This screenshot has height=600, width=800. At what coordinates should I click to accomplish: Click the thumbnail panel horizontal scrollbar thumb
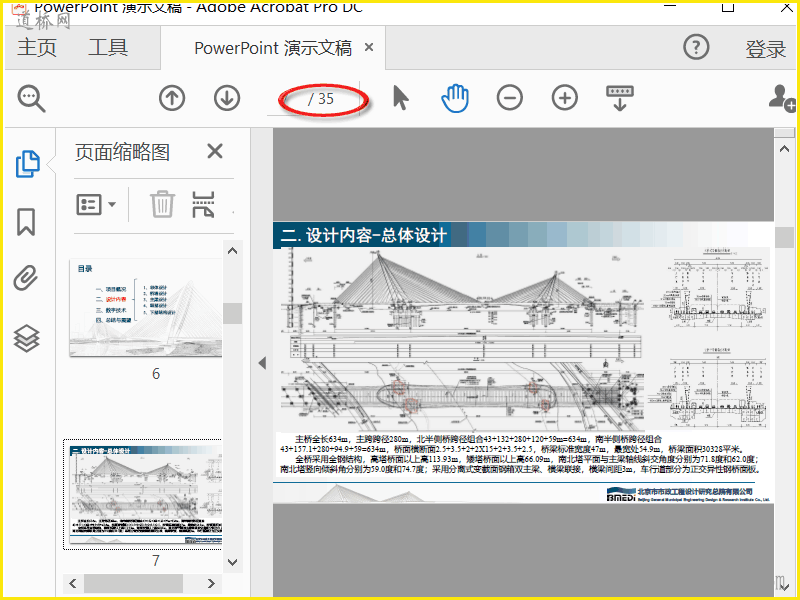point(133,583)
